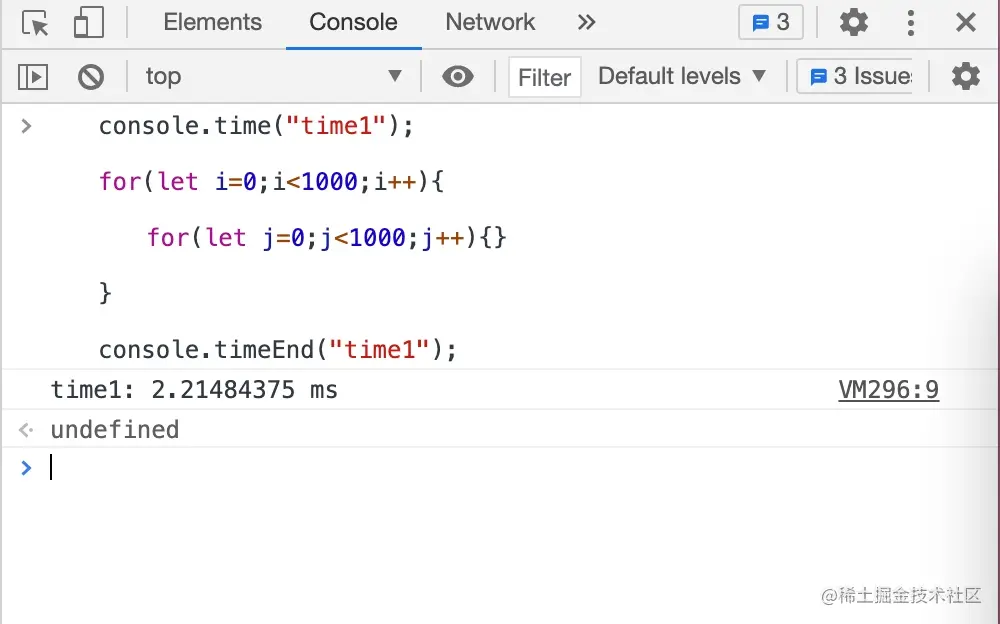Select the inner for loop with variable j
This screenshot has height=624, width=1000.
(327, 237)
